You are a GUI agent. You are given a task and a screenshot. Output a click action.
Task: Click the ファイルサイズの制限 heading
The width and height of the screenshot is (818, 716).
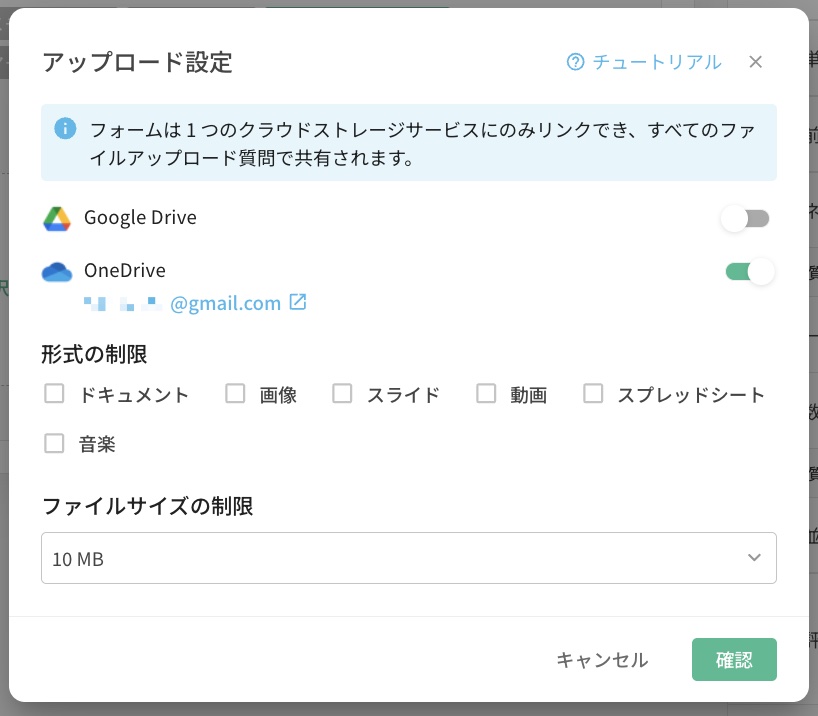(148, 506)
